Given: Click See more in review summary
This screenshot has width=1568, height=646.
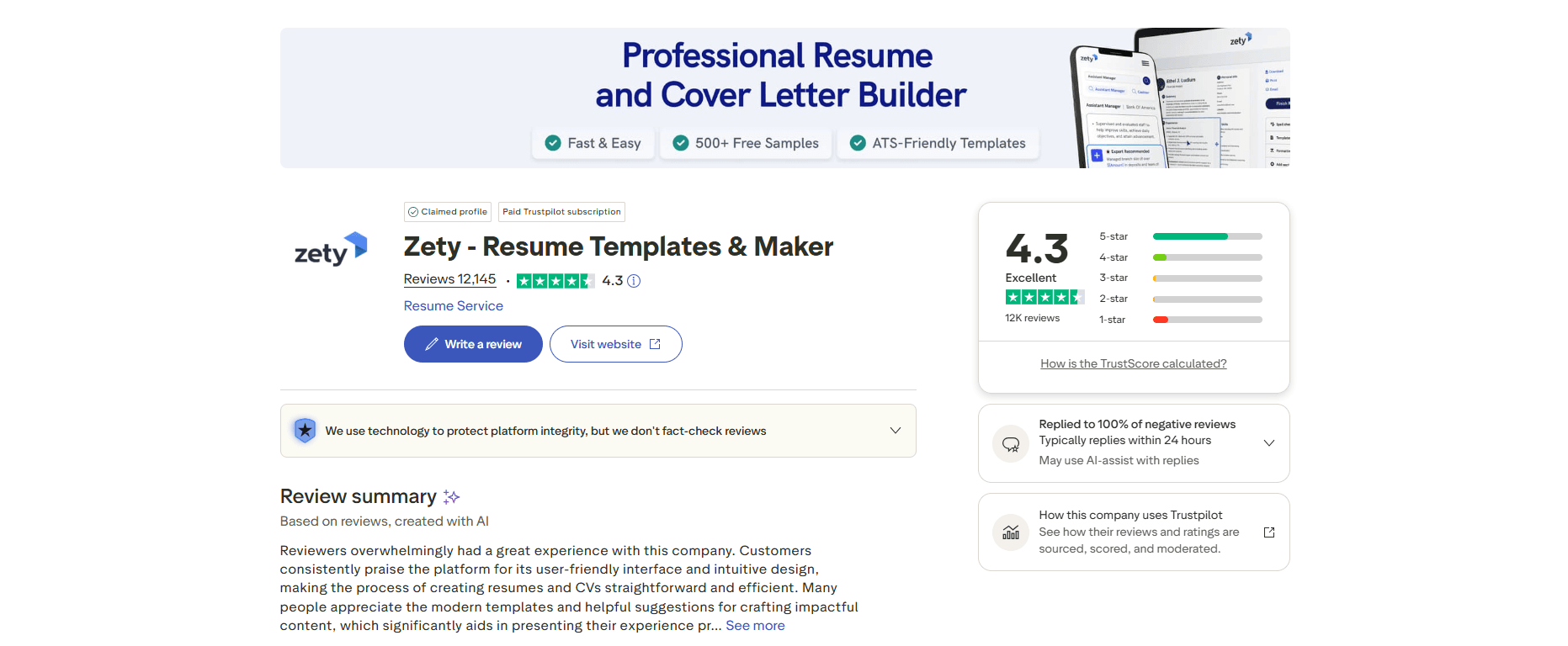Looking at the screenshot, I should (x=755, y=626).
